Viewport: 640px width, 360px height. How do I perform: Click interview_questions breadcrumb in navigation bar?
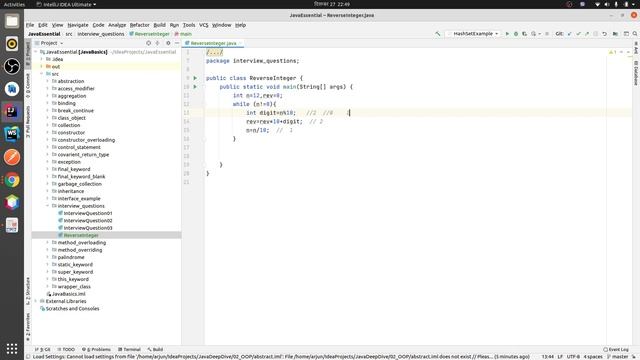pyautogui.click(x=101, y=34)
